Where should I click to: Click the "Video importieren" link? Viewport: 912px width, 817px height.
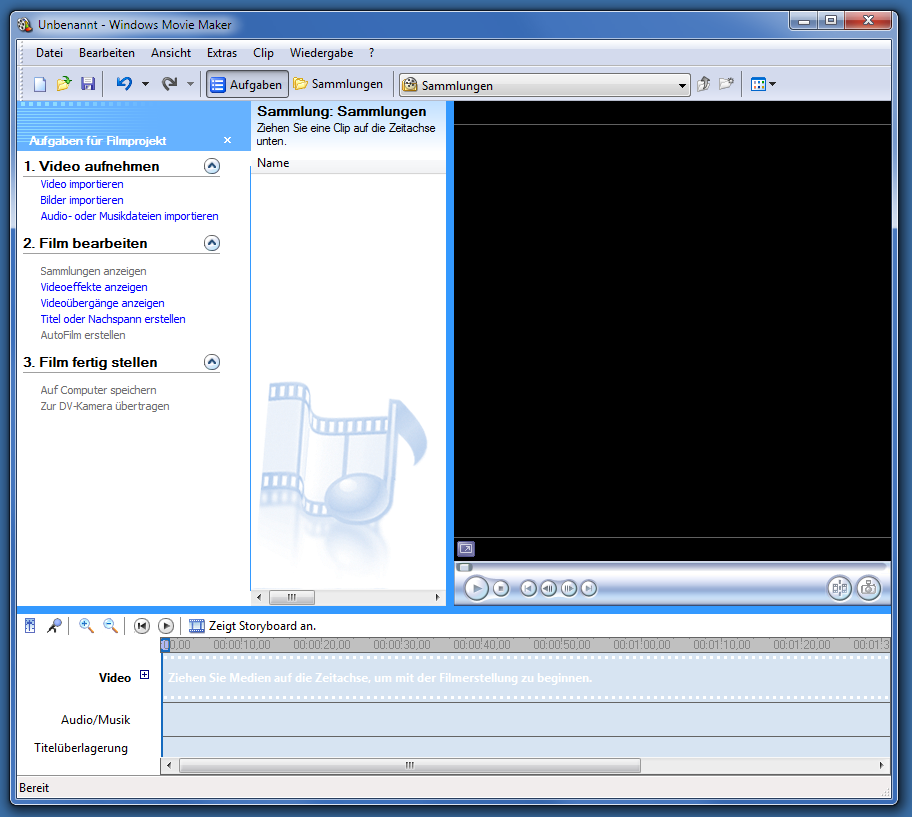[x=82, y=184]
